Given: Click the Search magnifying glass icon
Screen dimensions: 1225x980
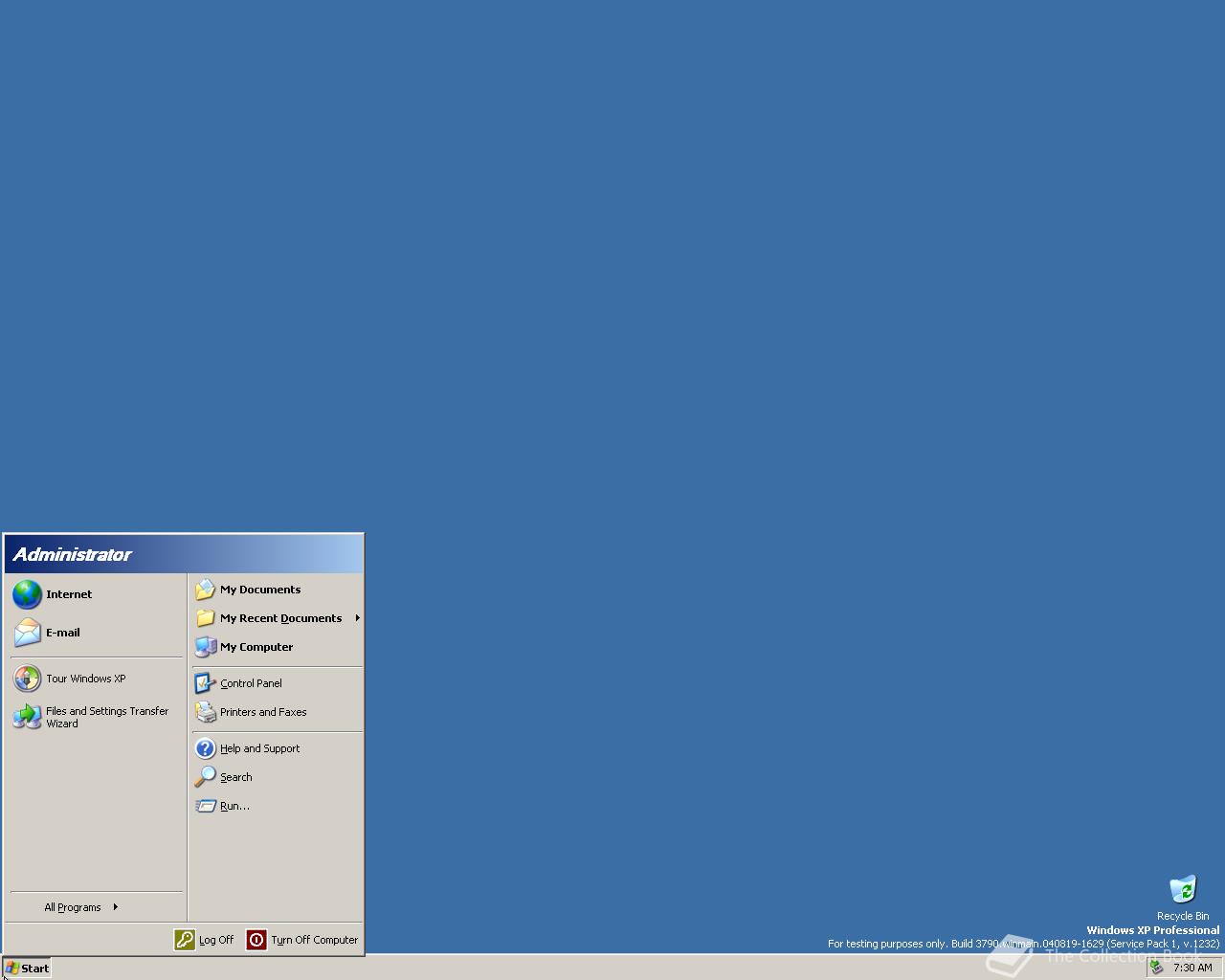Looking at the screenshot, I should point(205,777).
